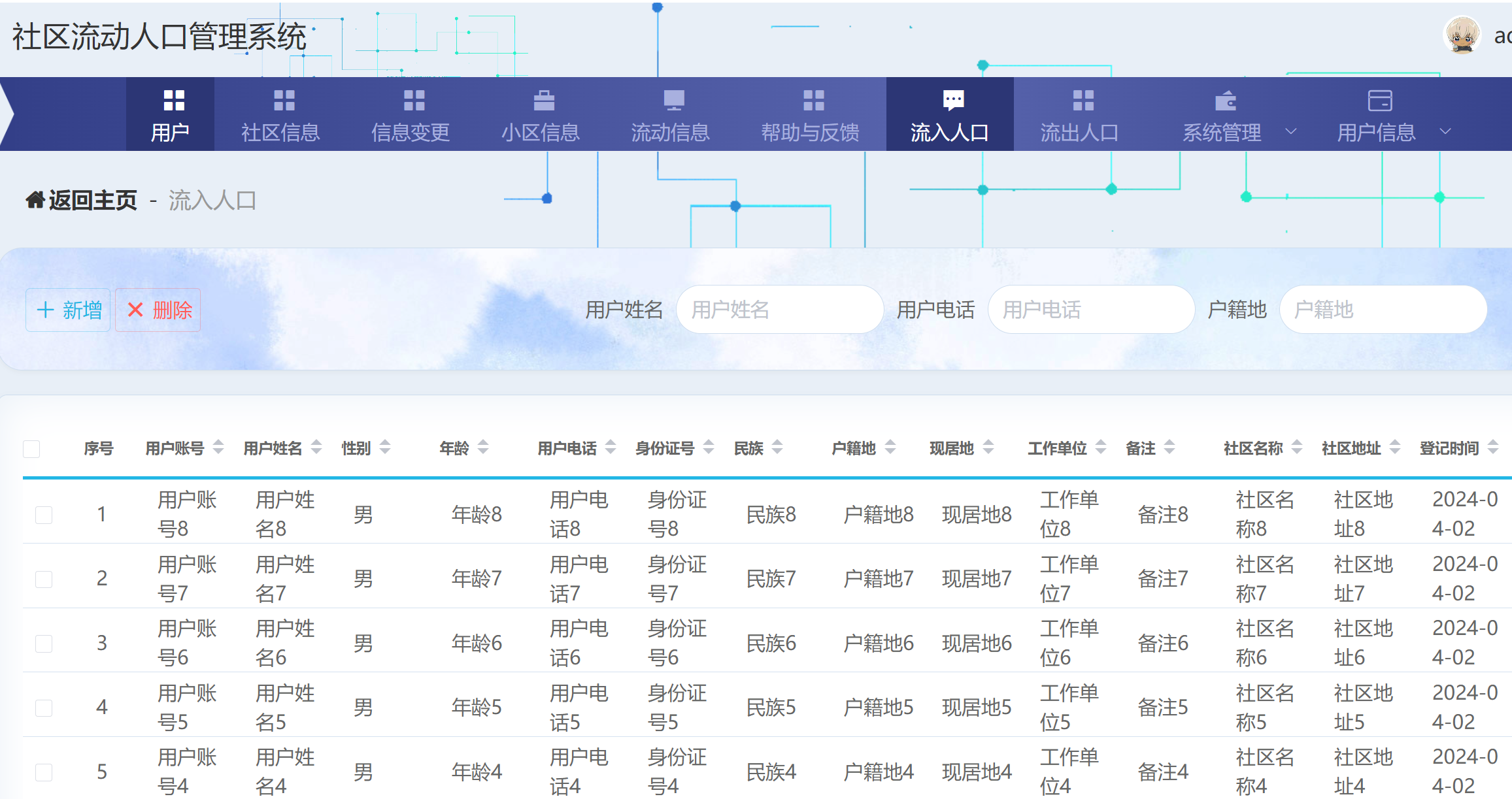This screenshot has width=1512, height=799.
Task: Open the 小区信息 menu tab
Action: tap(541, 114)
